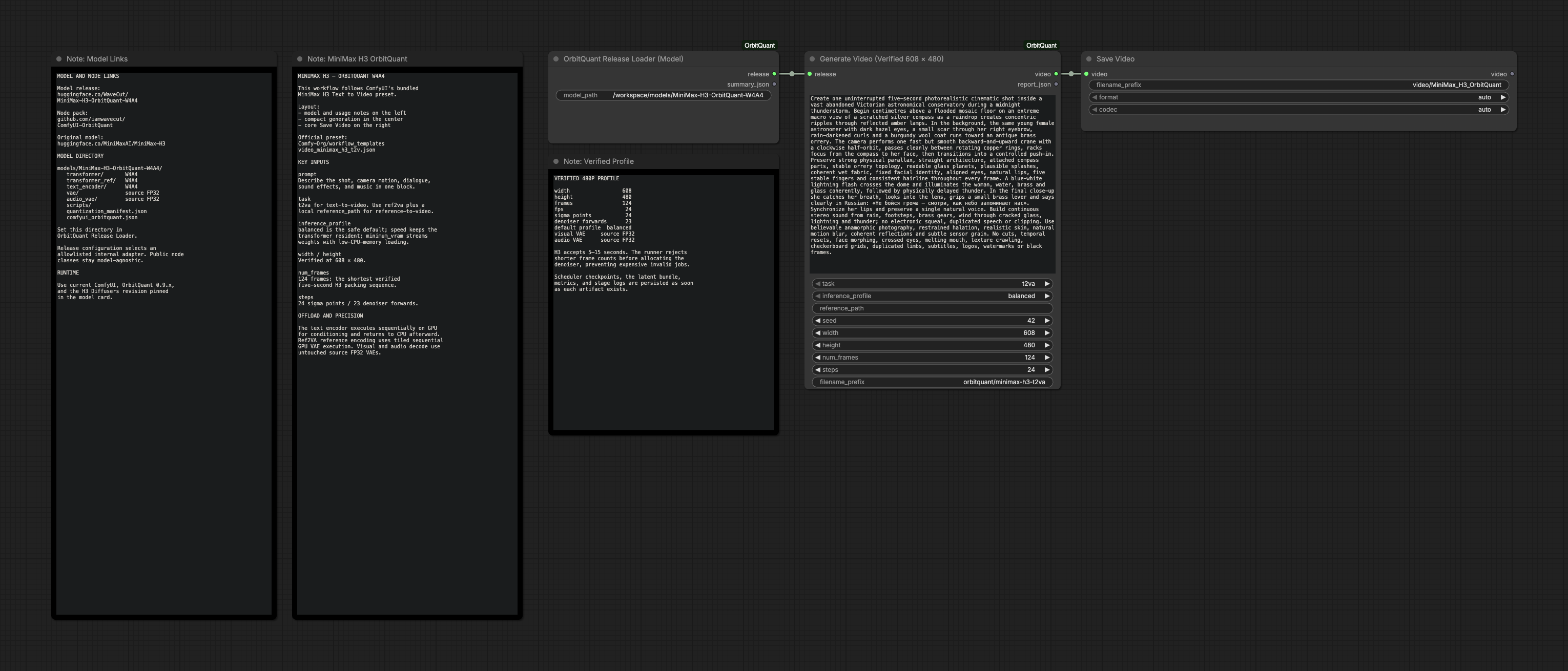Increase seed with its right arrow
Viewport: 1568px width, 671px height.
(x=1047, y=321)
